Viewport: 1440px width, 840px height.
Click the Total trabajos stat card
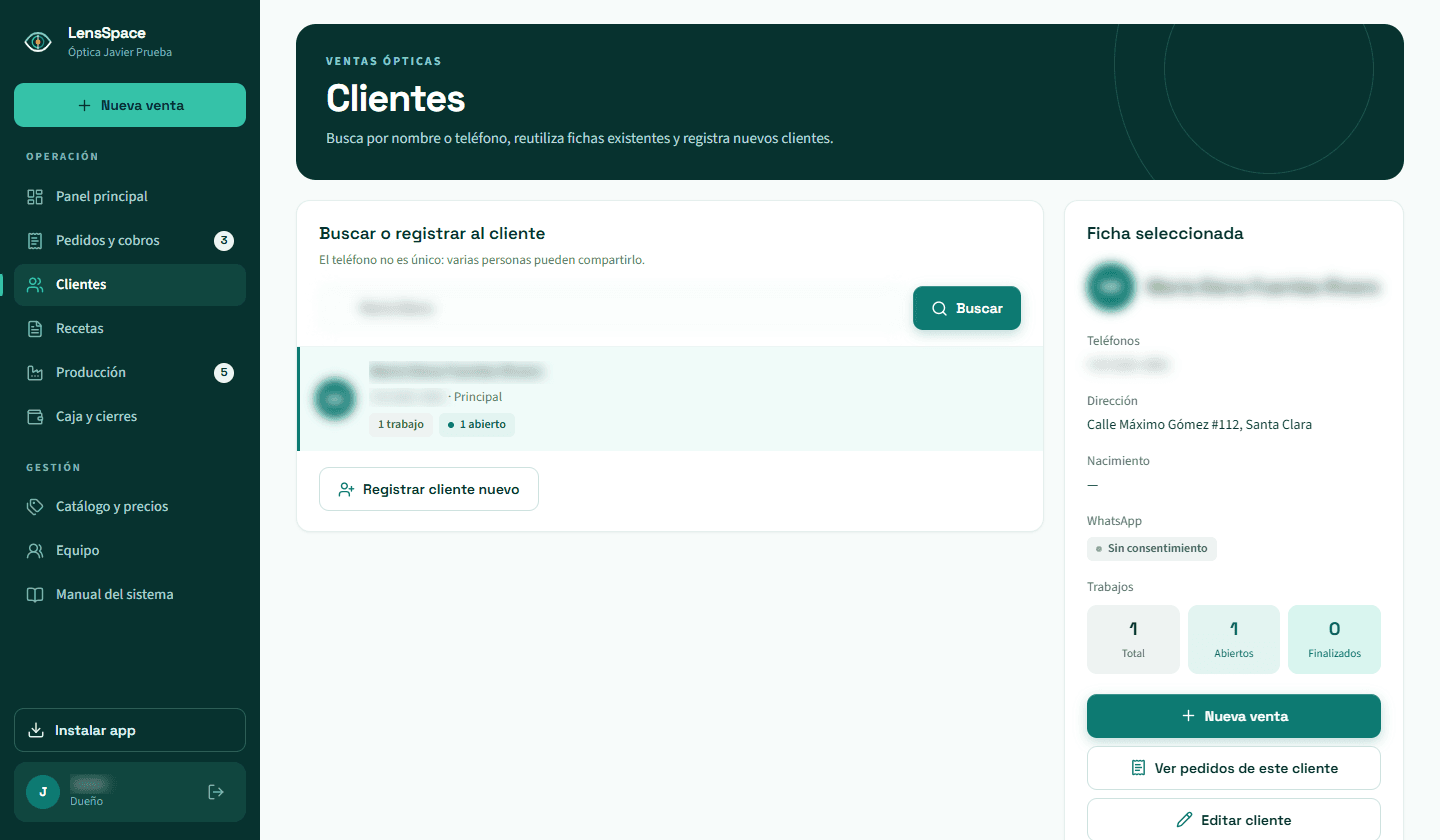(1133, 639)
